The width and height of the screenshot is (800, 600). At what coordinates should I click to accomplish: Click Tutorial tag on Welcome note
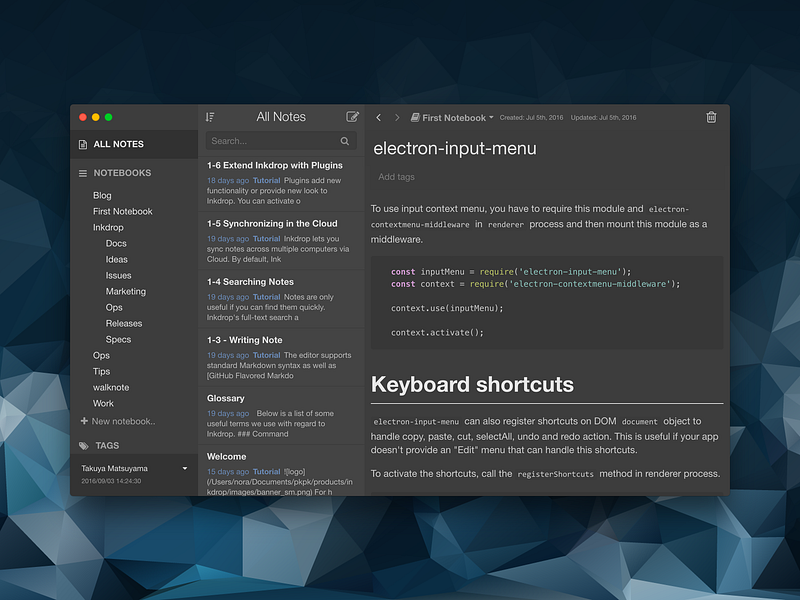(x=266, y=472)
